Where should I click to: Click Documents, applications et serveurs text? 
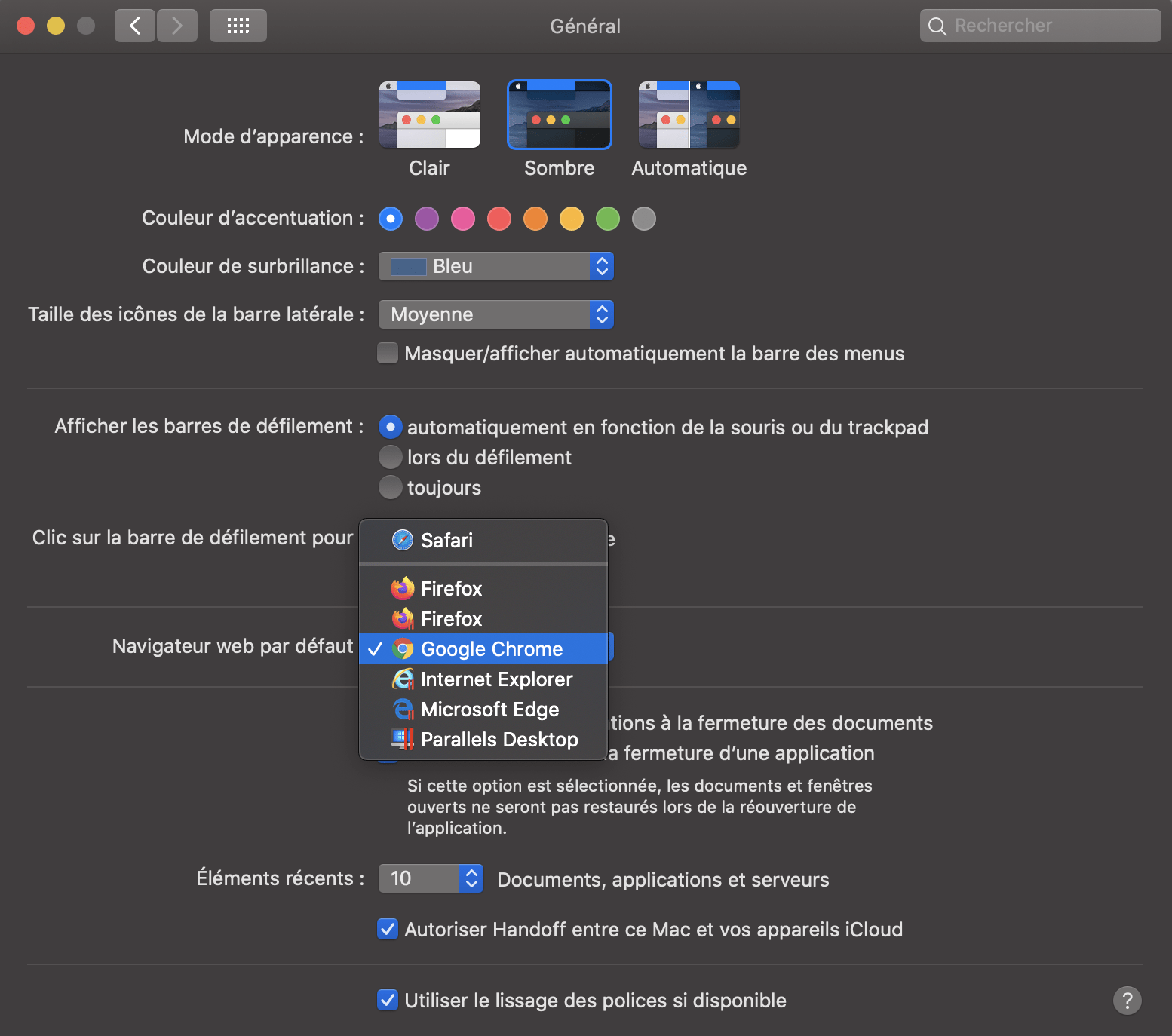pyautogui.click(x=663, y=880)
